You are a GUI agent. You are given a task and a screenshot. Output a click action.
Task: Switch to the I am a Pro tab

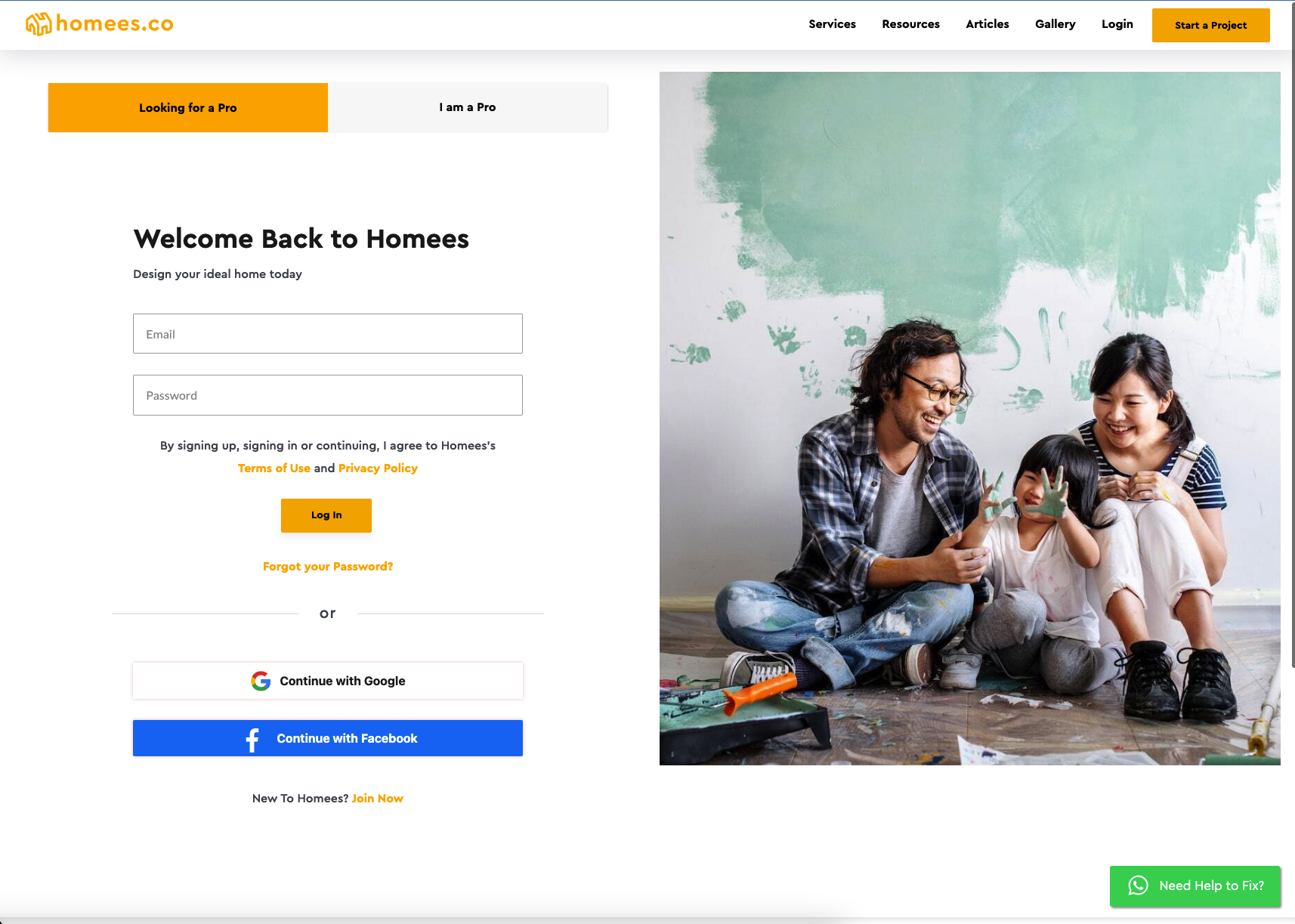tap(468, 107)
